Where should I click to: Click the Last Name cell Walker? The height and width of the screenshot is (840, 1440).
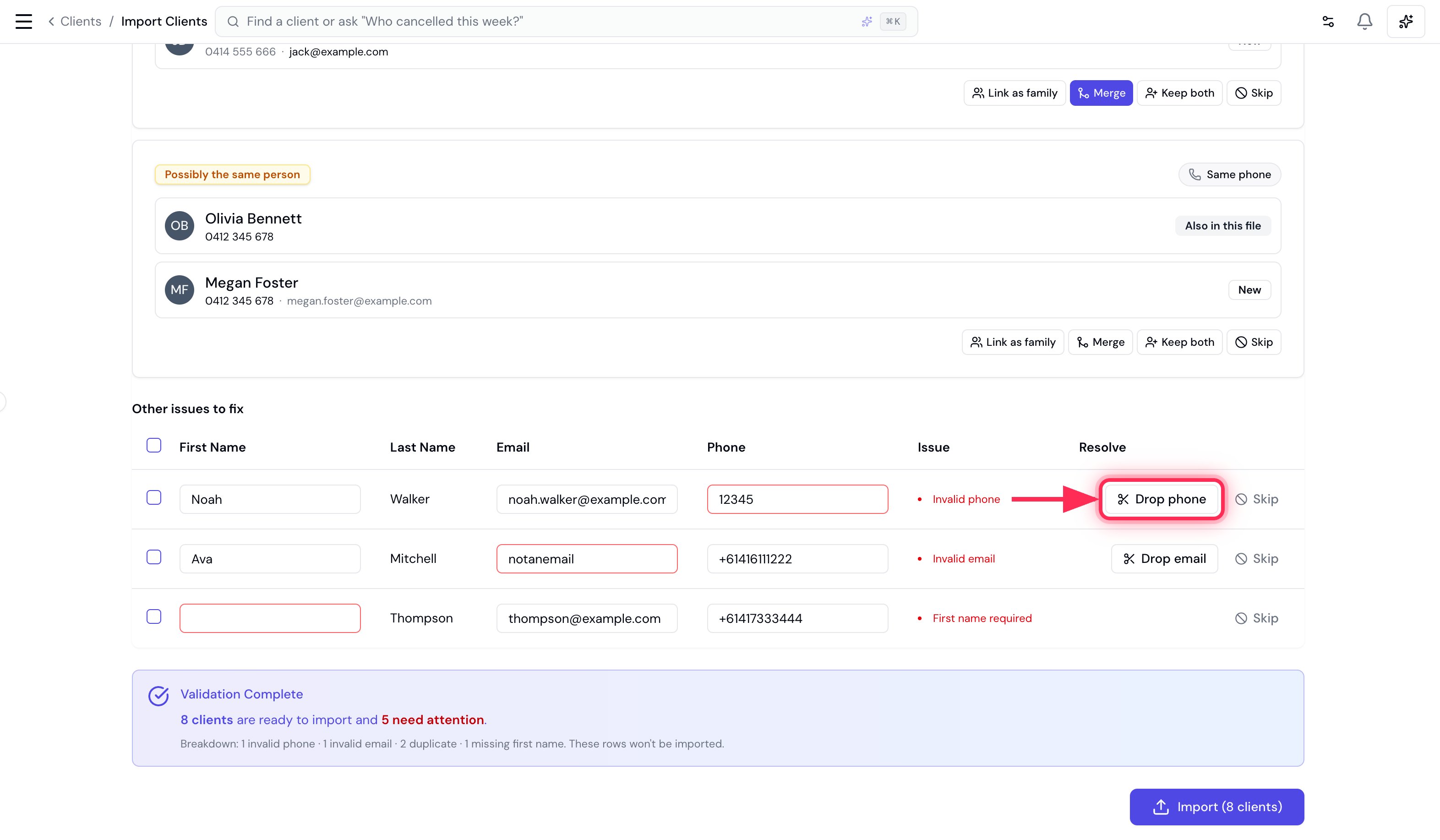410,499
